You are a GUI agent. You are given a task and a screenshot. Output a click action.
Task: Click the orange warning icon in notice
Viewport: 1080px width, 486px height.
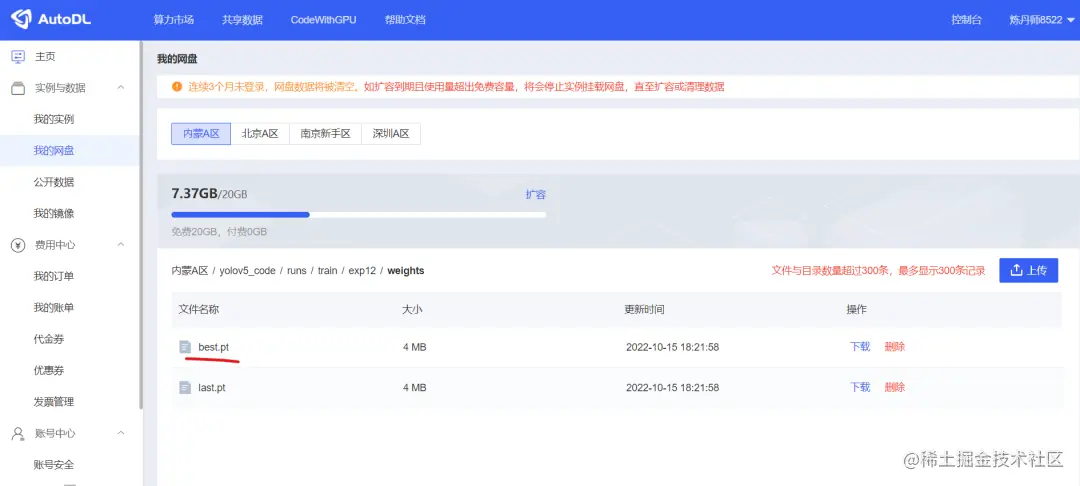[x=176, y=87]
